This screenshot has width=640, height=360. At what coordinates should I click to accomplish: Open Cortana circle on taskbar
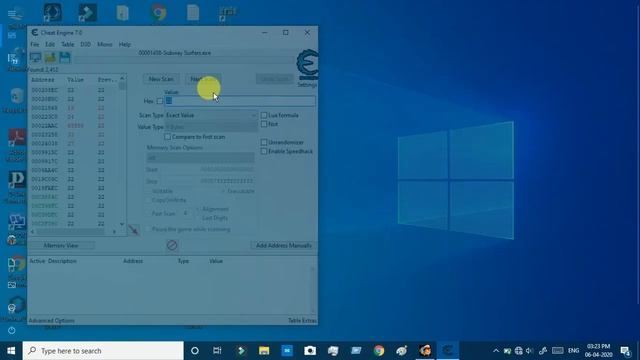195,351
